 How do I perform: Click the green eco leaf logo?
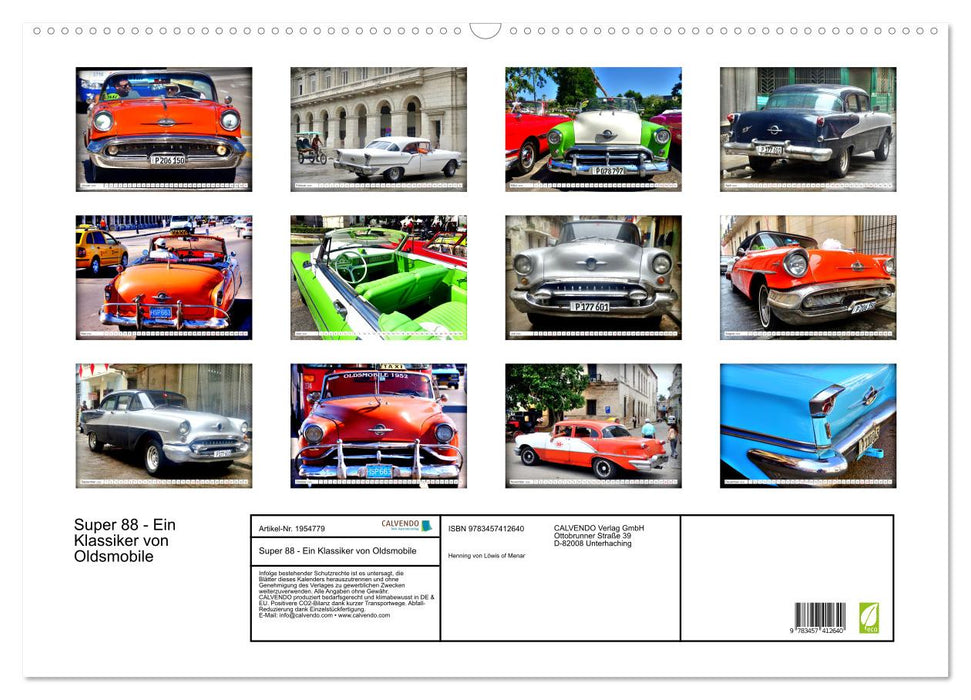tap(869, 617)
